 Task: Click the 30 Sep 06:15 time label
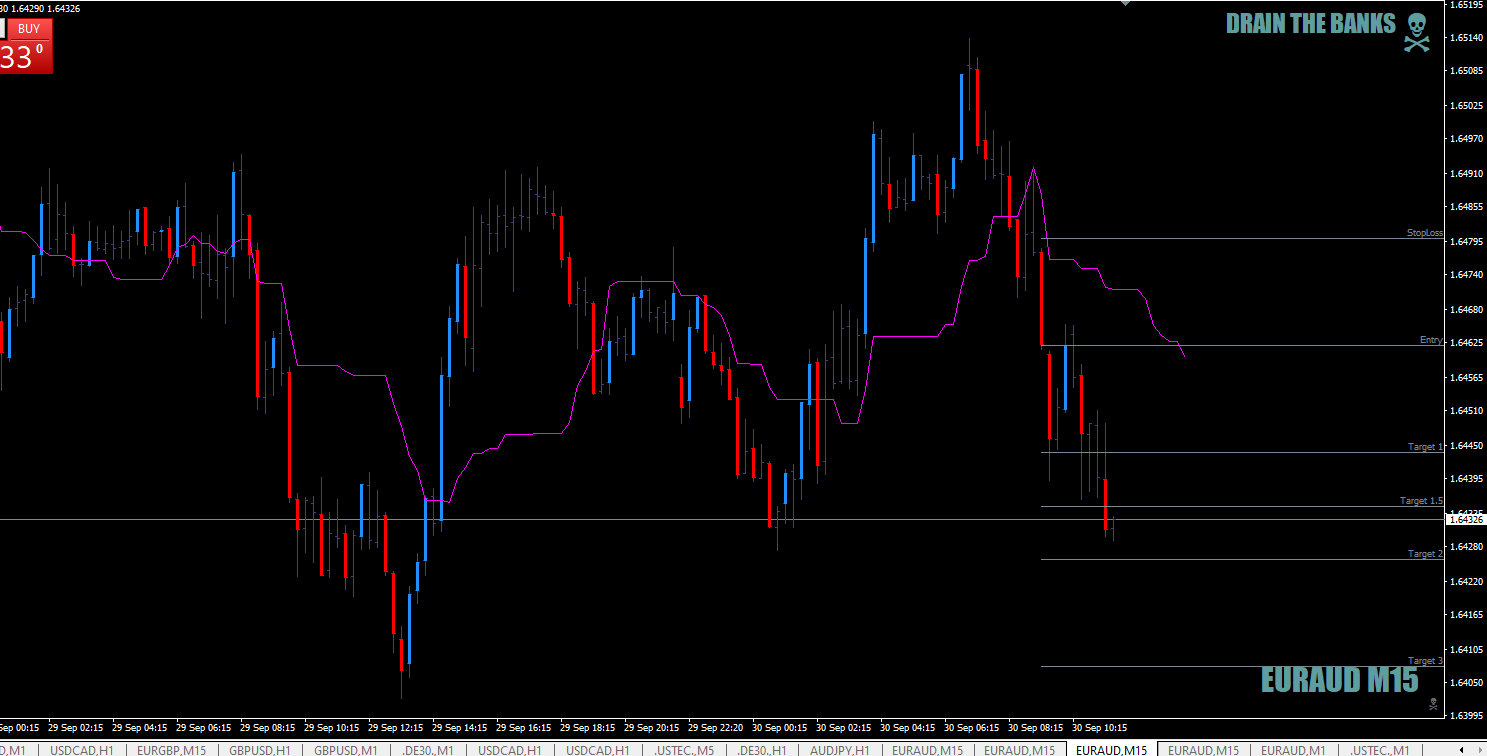tap(974, 728)
